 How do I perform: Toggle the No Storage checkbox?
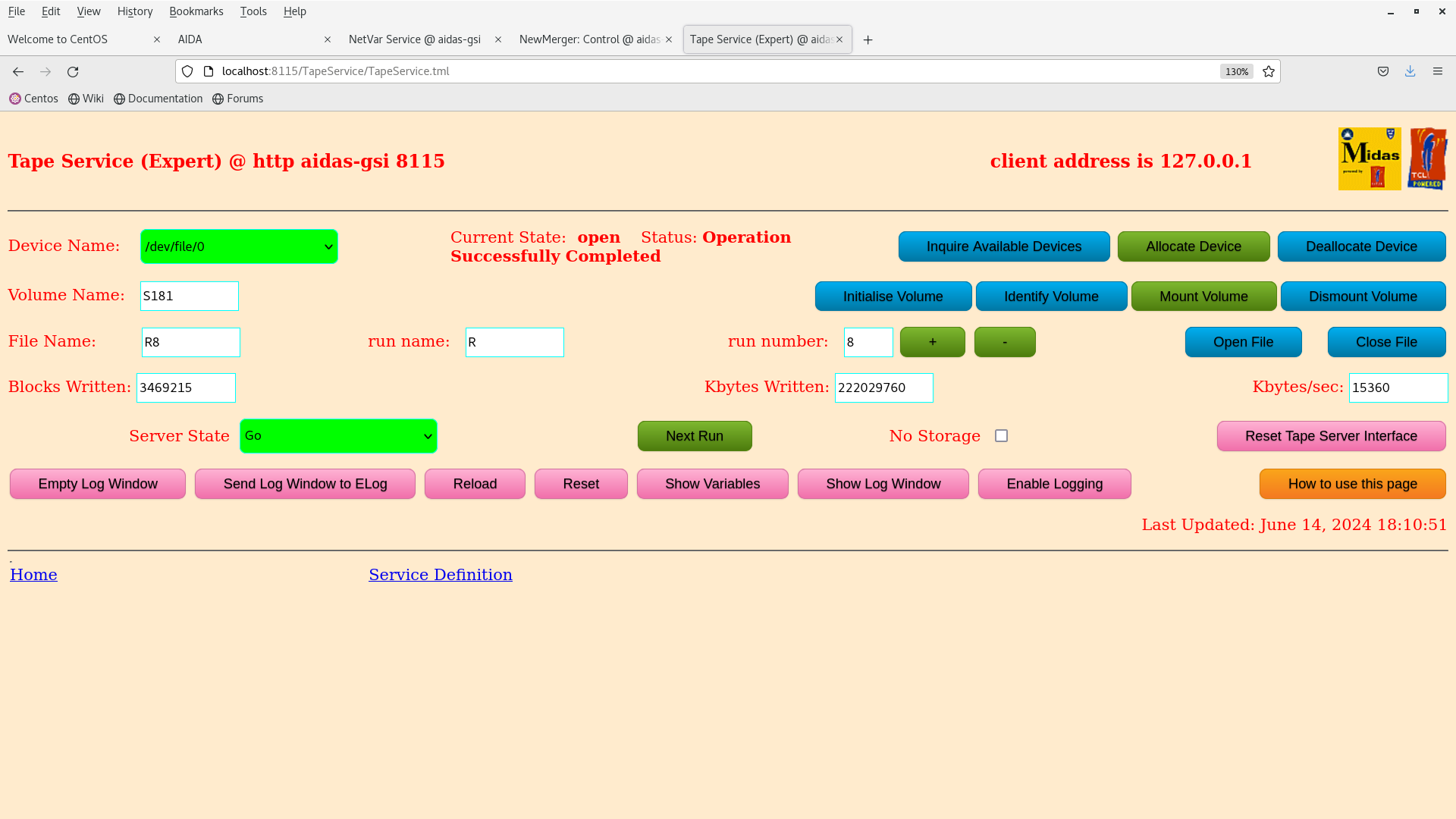pos(1001,436)
